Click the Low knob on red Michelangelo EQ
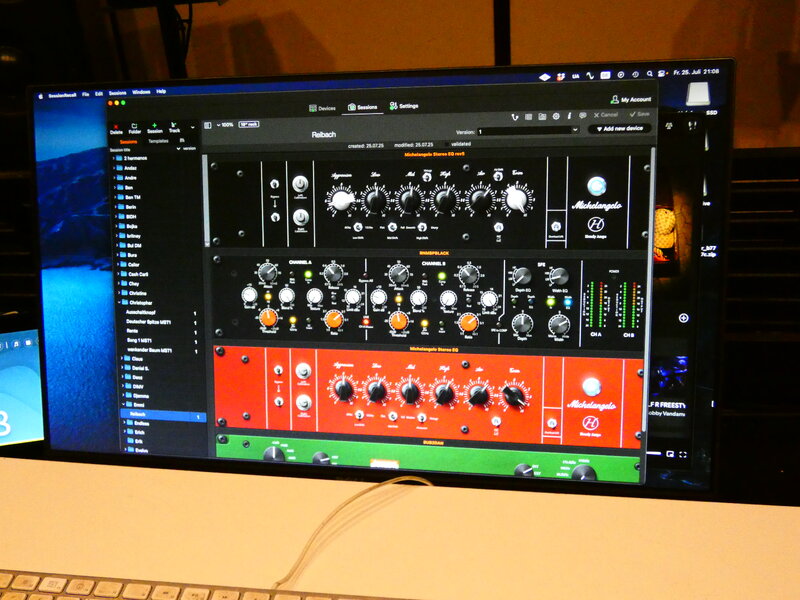The width and height of the screenshot is (800, 600). pyautogui.click(x=377, y=391)
